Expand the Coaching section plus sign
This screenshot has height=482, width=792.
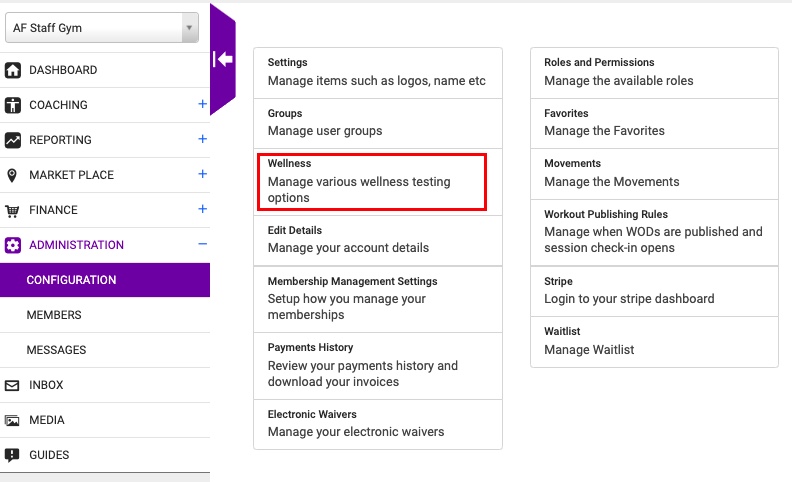coord(203,104)
